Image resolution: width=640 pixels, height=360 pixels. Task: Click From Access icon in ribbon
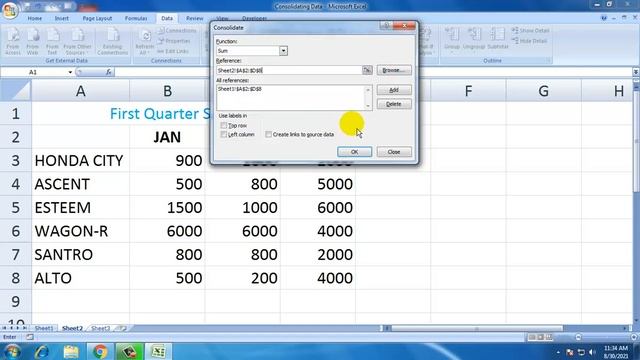pos(13,41)
